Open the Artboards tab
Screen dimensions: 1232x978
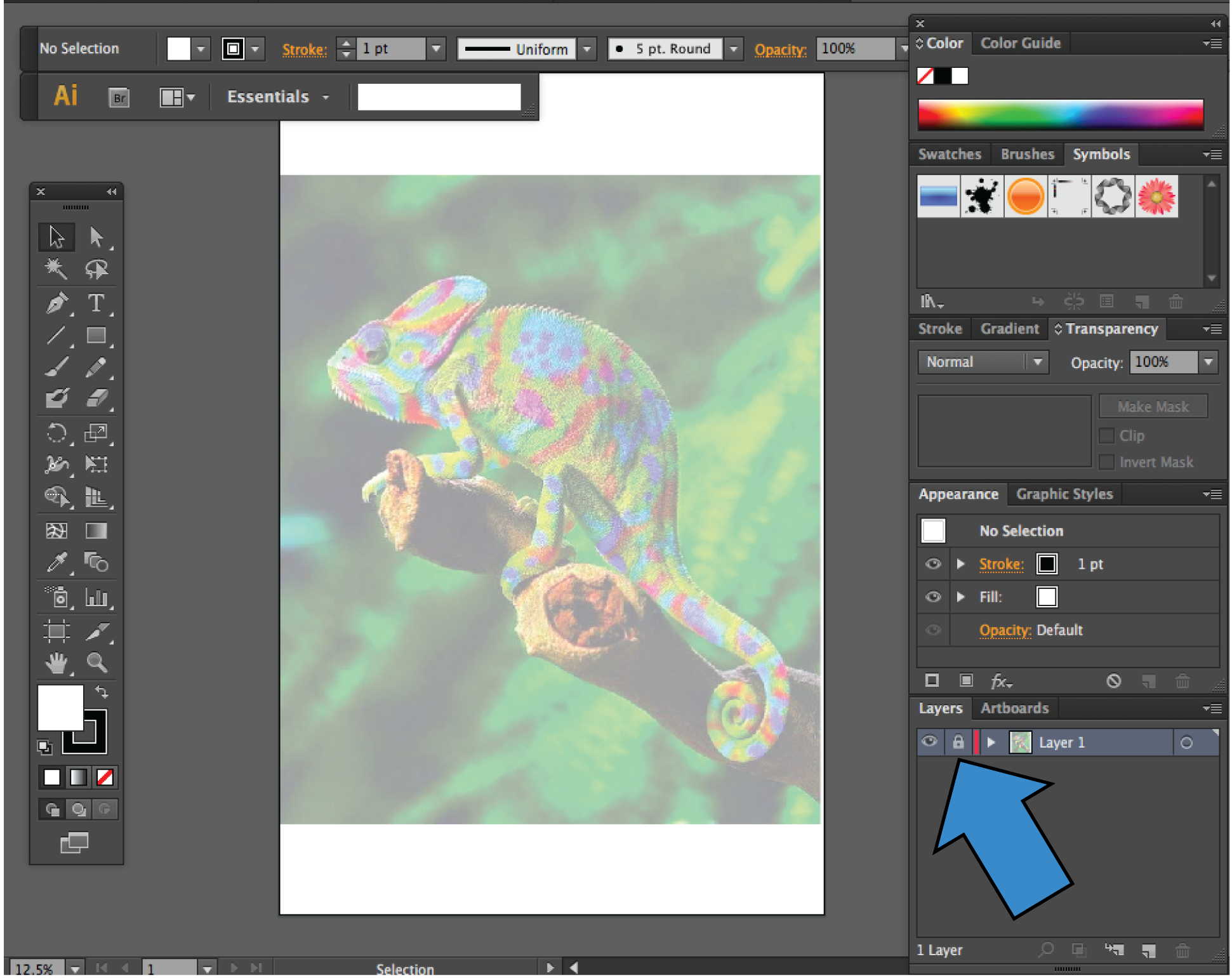(1014, 708)
